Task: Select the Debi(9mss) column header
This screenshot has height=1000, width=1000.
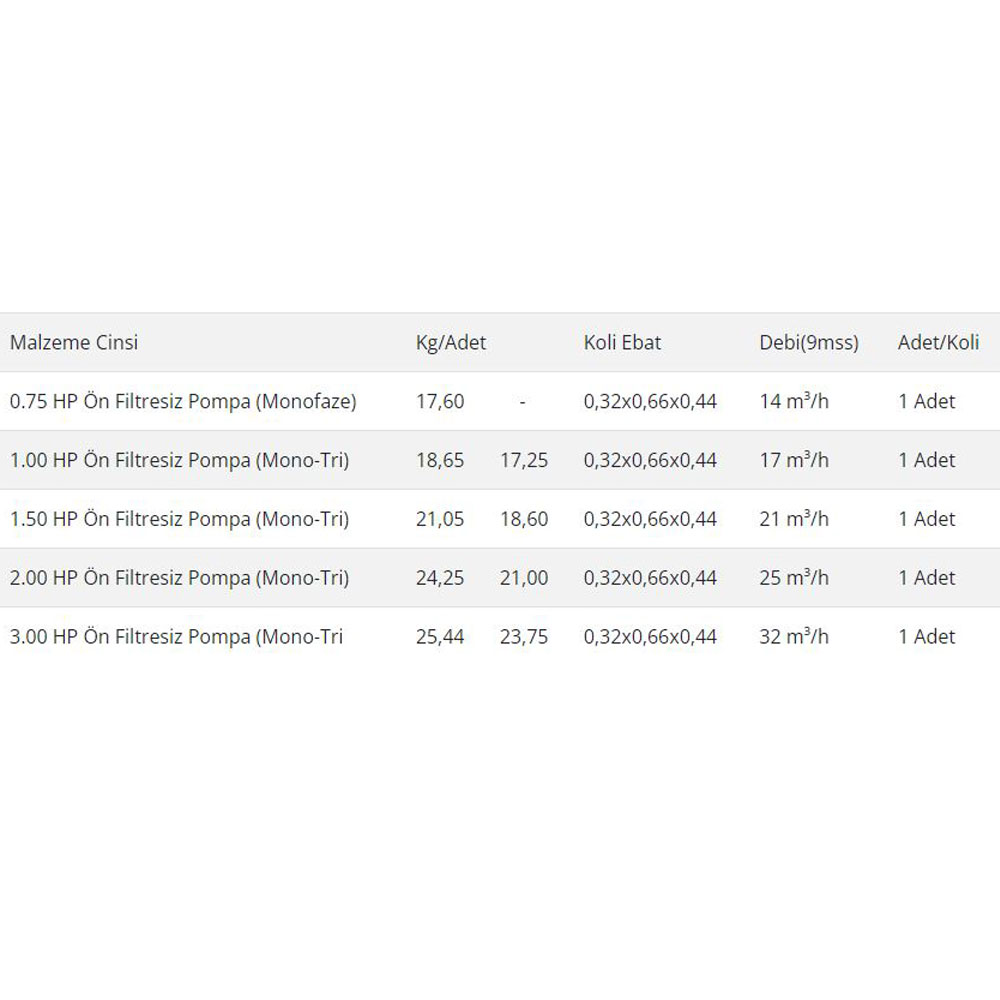Action: [809, 342]
